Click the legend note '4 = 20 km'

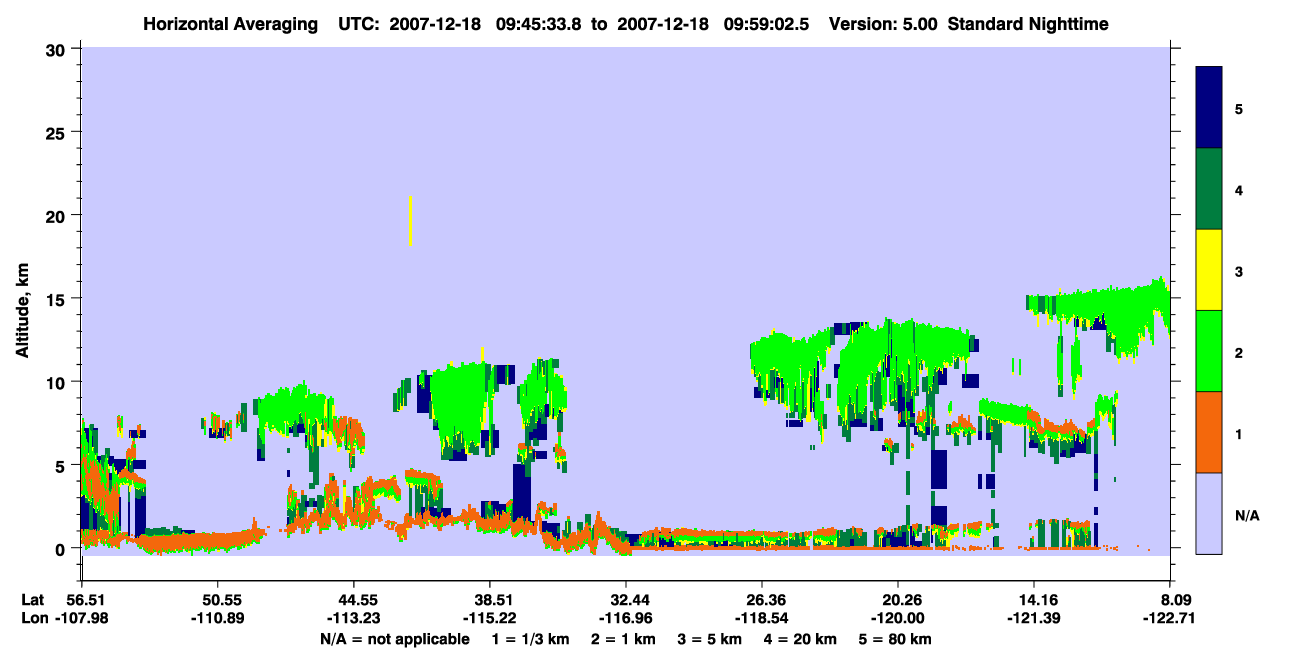point(801,639)
